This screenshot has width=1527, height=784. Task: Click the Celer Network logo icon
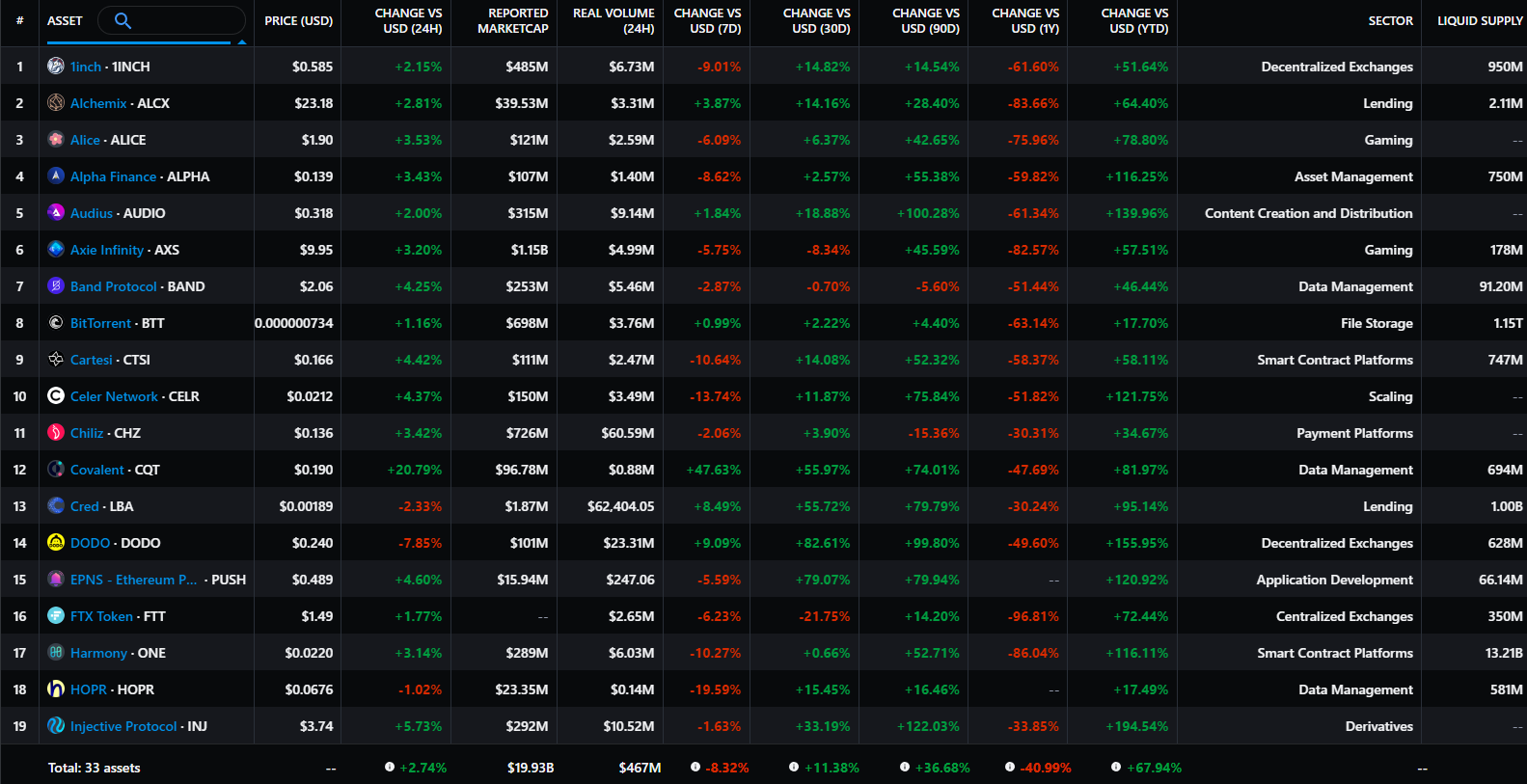point(56,396)
